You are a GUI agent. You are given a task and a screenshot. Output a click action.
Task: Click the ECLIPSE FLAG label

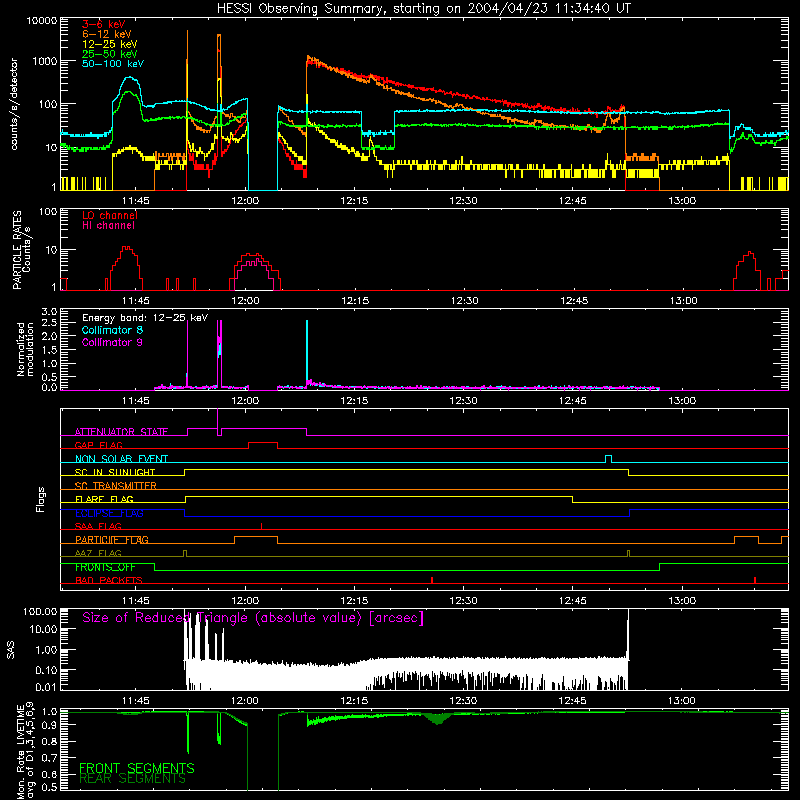tap(109, 513)
